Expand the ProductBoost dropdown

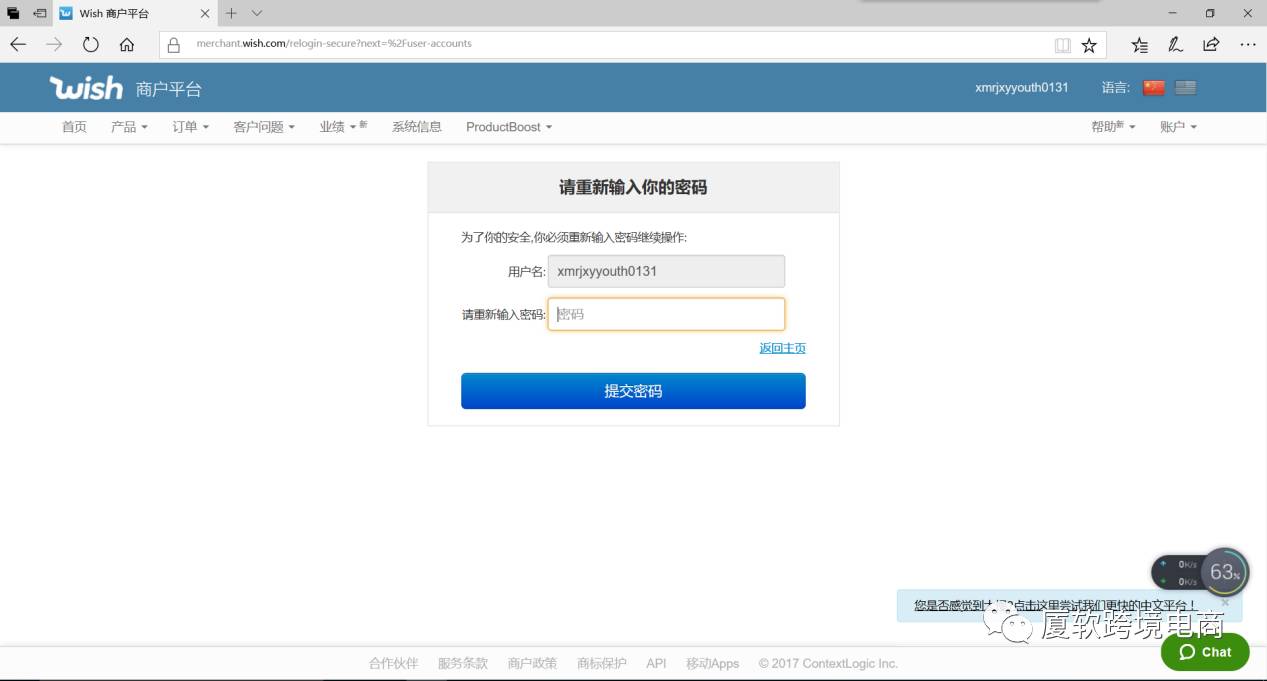pos(509,127)
